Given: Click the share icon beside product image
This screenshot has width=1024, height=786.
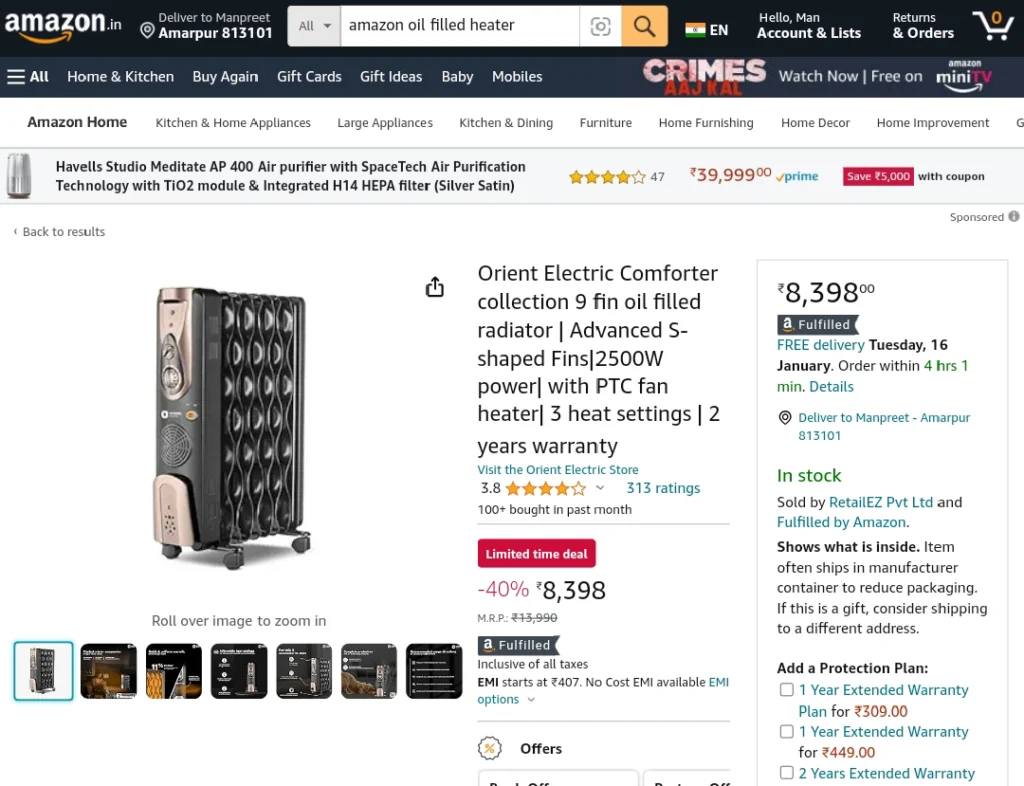Looking at the screenshot, I should click(435, 287).
